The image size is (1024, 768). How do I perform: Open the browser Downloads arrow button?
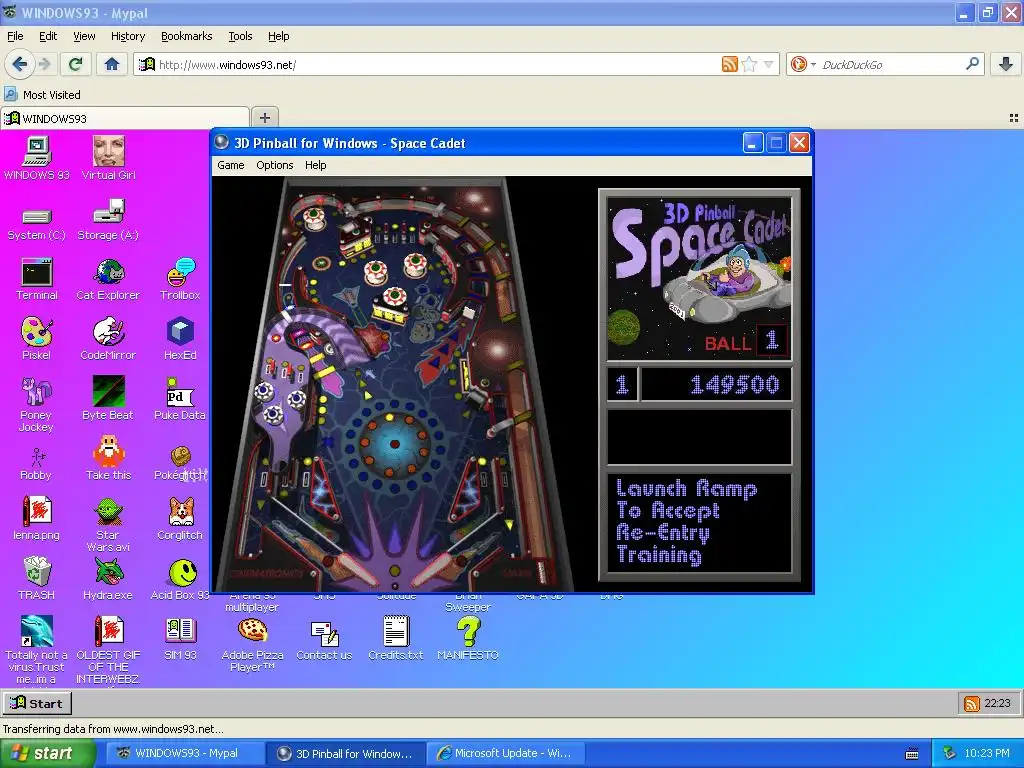point(1006,64)
